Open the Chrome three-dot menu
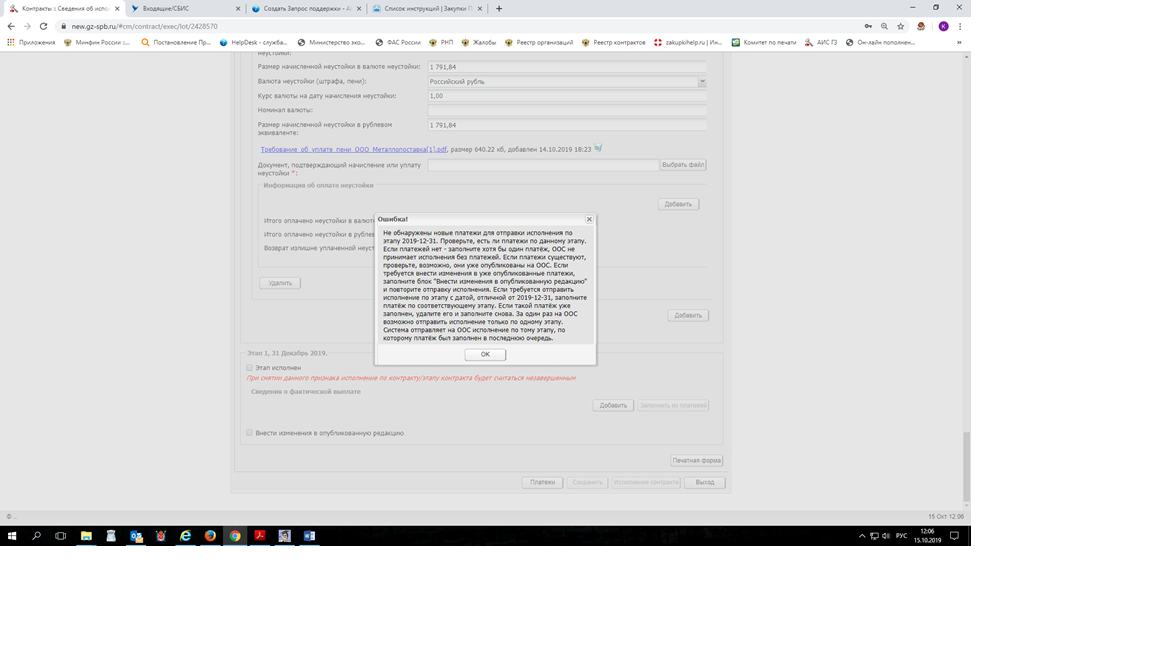The width and height of the screenshot is (1152, 648). pos(960,26)
